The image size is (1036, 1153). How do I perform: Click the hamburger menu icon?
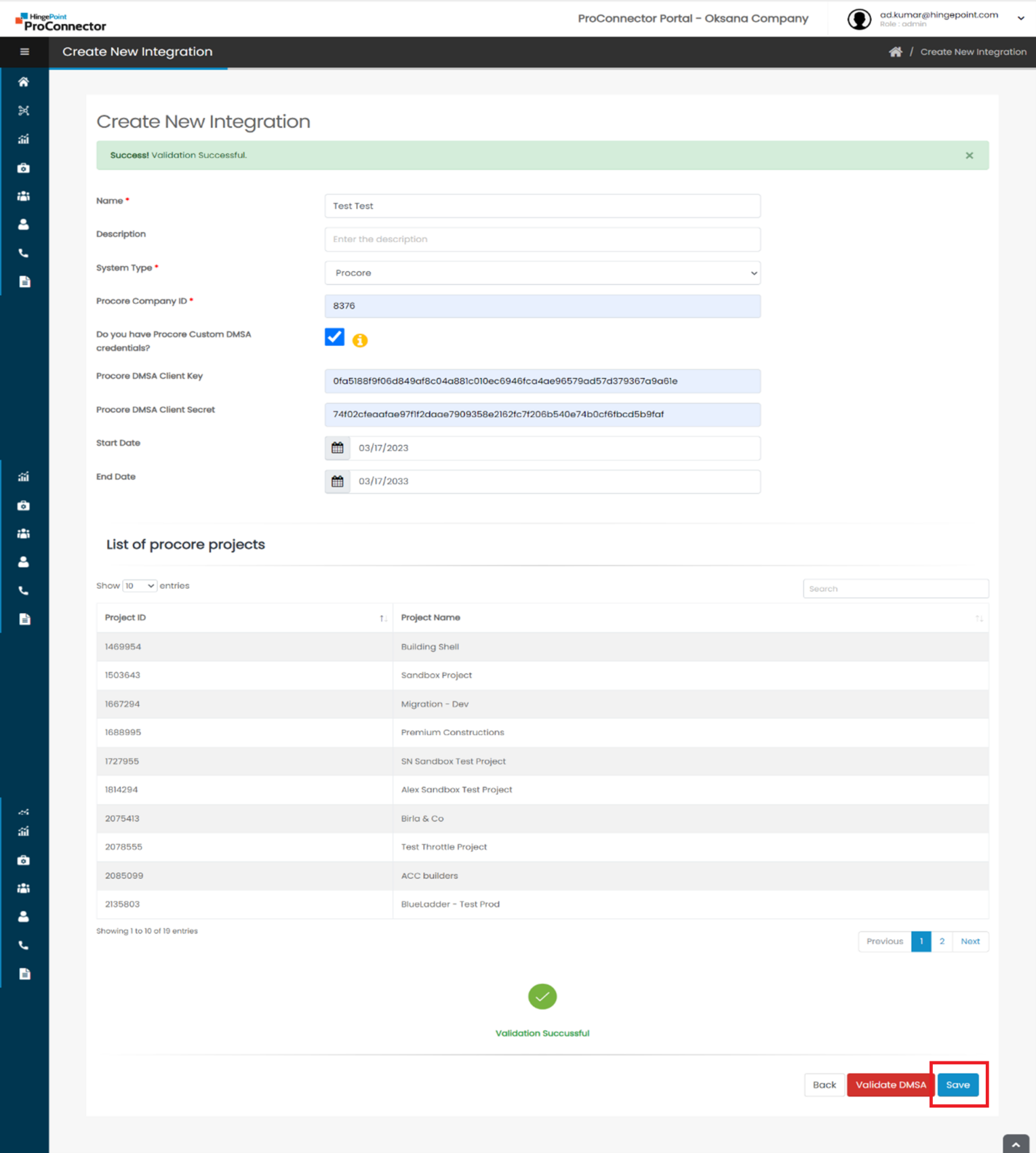pyautogui.click(x=24, y=52)
